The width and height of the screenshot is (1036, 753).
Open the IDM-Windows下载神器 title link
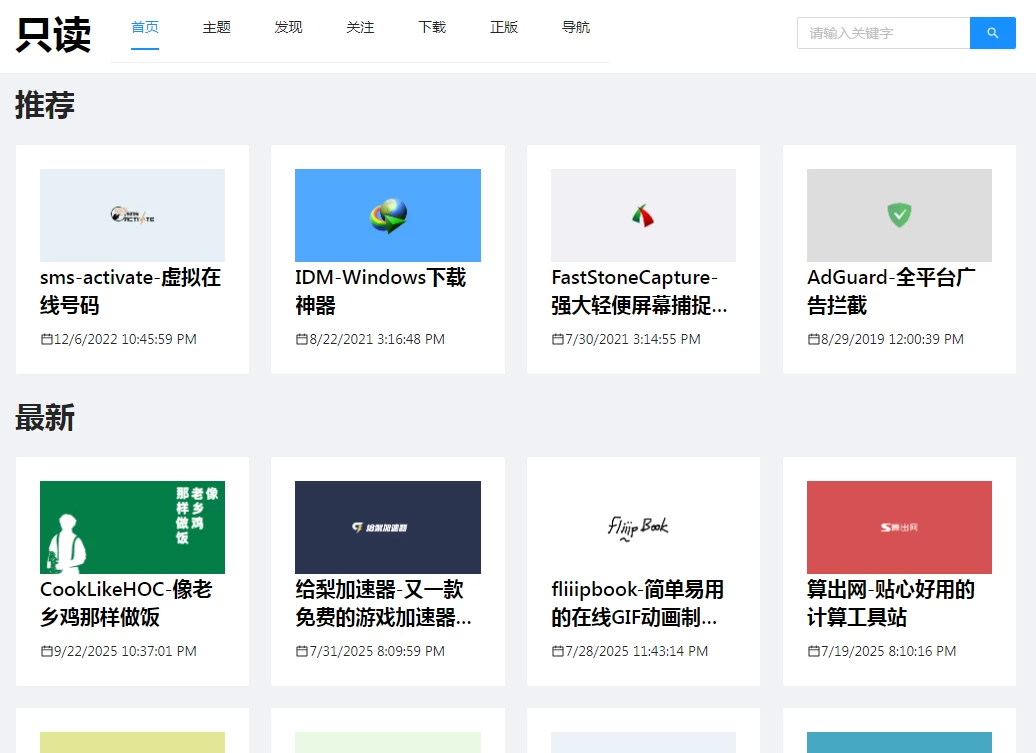pos(380,291)
